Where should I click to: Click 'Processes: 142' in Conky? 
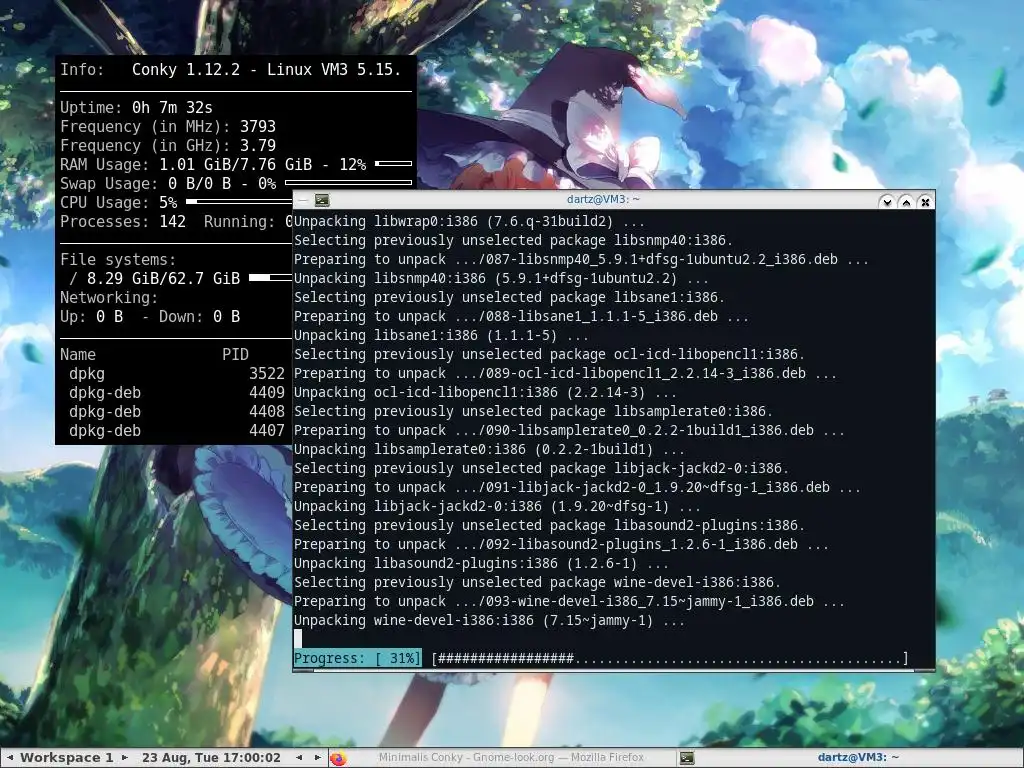click(x=123, y=221)
